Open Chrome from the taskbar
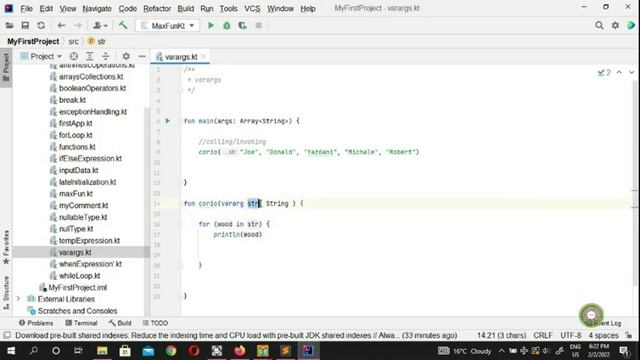 coord(171,351)
